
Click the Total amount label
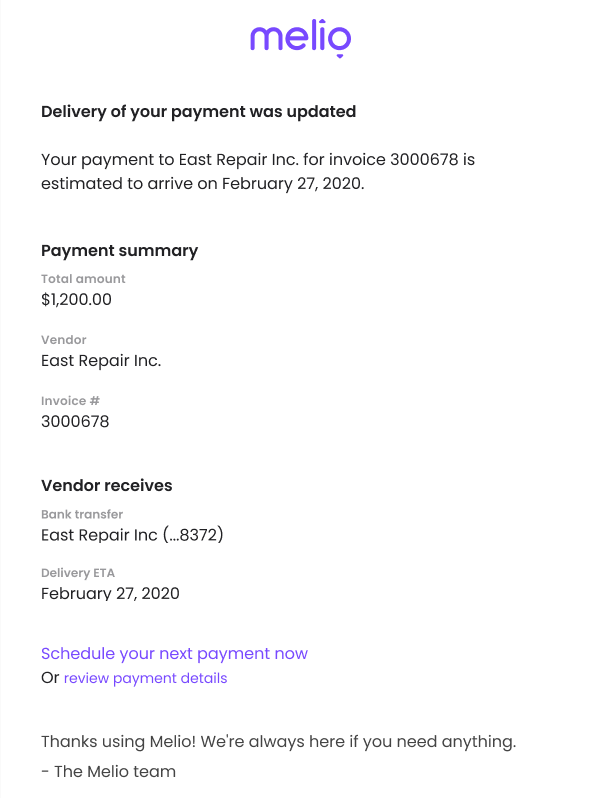tap(83, 279)
